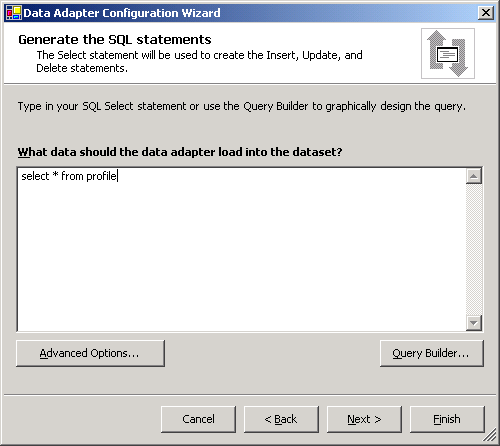Close the Data Adapter Configuration Wizard
This screenshot has width=500, height=446.
pyautogui.click(x=486, y=13)
